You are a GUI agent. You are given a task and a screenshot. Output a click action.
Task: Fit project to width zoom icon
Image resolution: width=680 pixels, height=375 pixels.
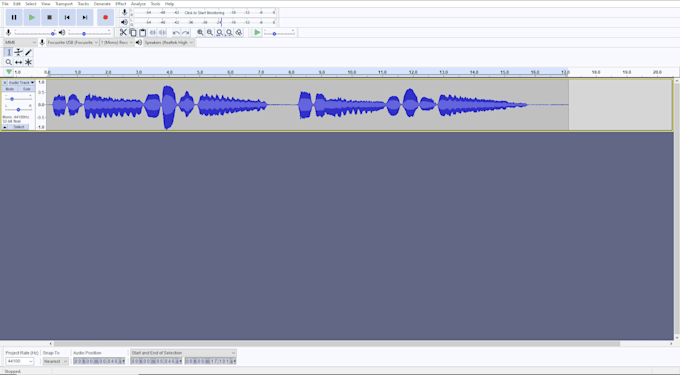click(229, 33)
